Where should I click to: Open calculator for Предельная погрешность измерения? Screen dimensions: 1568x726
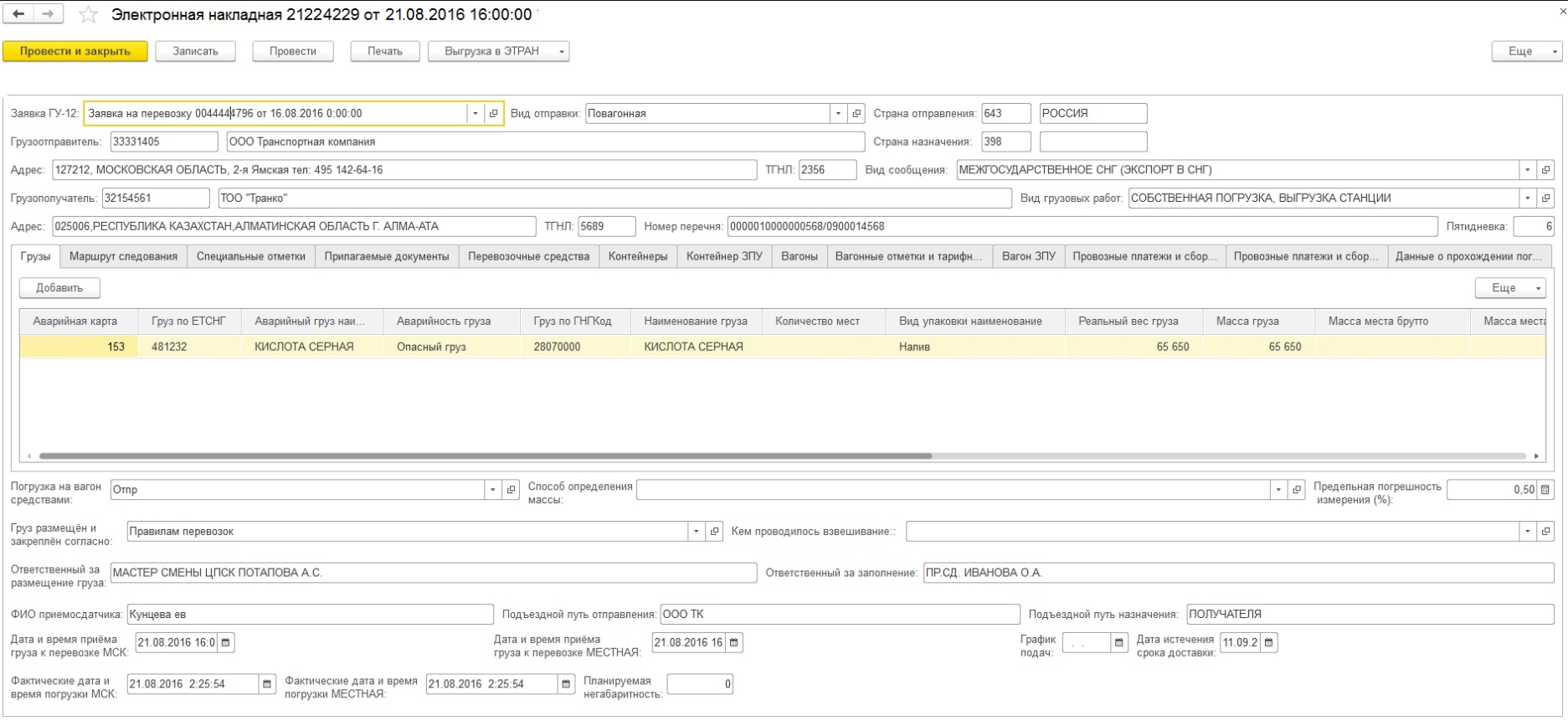[1545, 490]
